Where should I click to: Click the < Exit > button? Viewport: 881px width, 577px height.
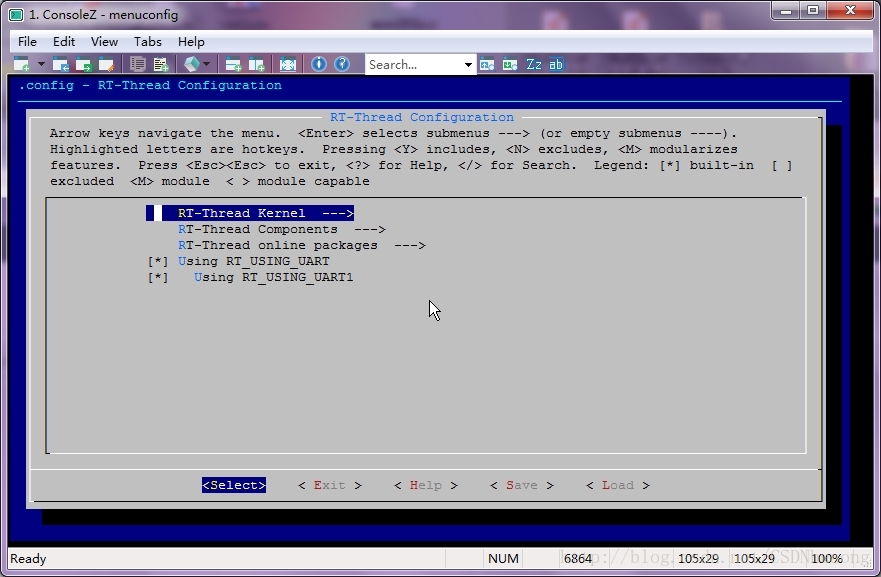[x=330, y=485]
